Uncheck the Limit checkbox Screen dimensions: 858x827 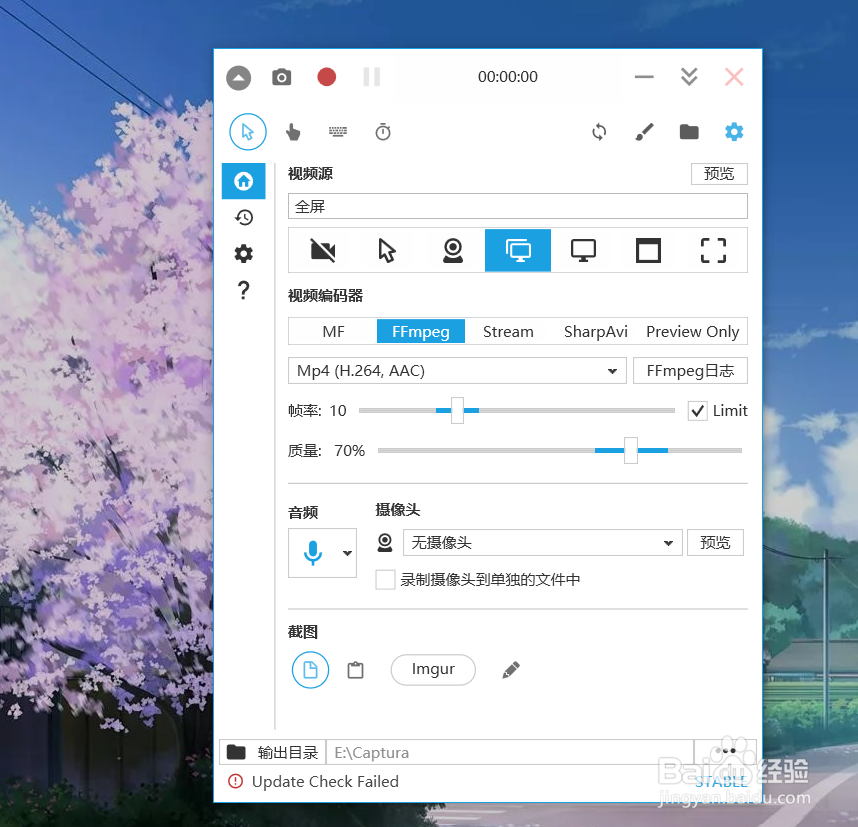[698, 410]
